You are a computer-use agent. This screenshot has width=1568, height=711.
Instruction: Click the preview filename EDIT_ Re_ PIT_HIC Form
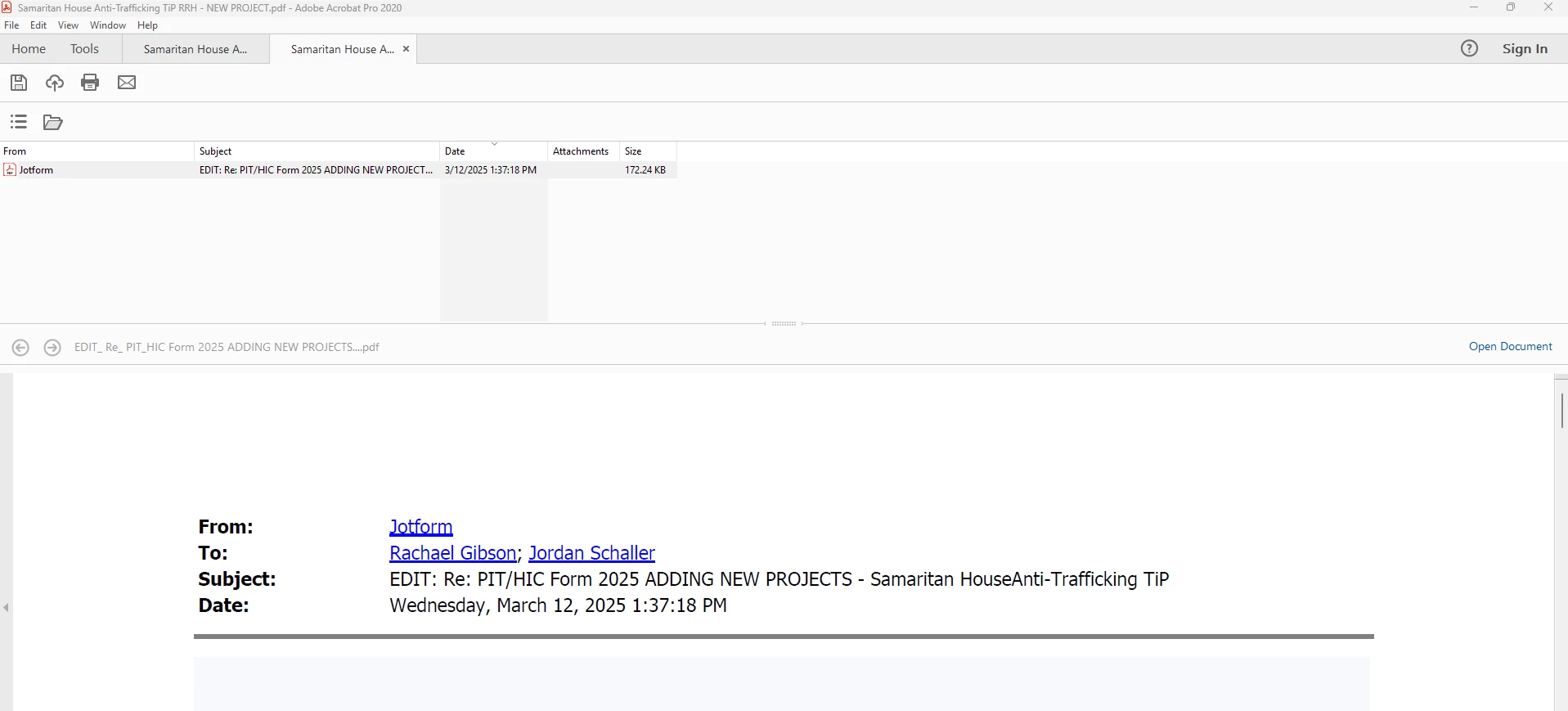pyautogui.click(x=227, y=347)
